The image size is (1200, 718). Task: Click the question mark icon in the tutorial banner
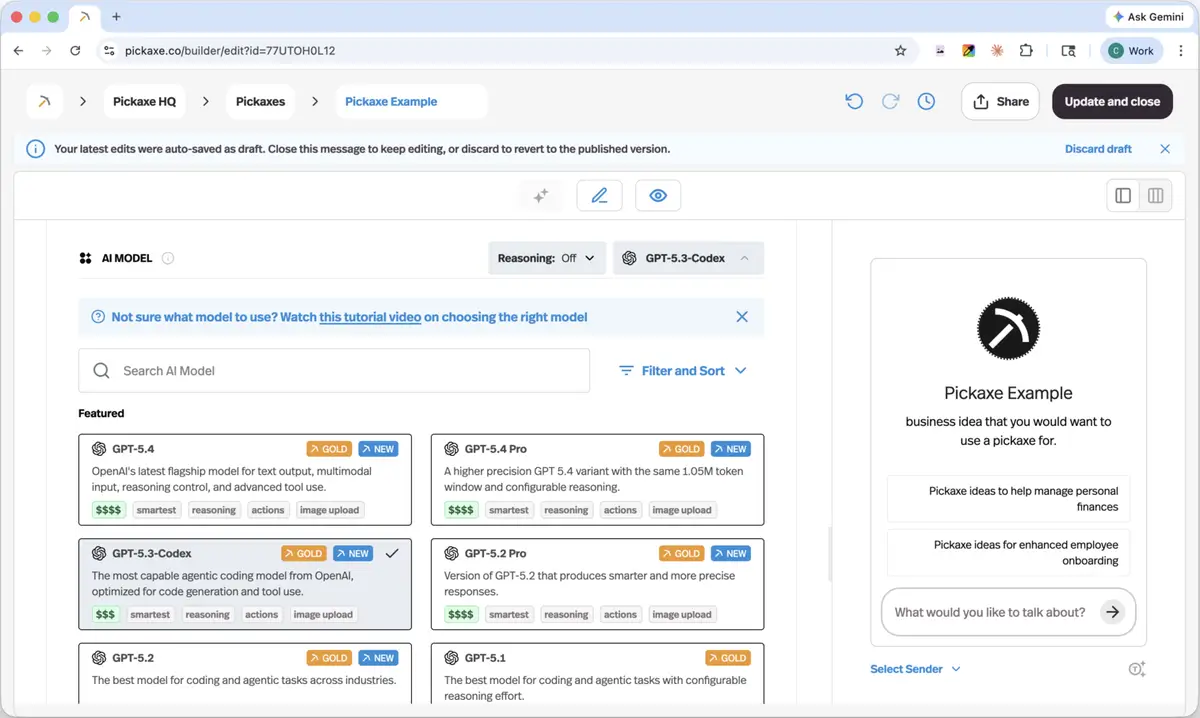tap(98, 317)
